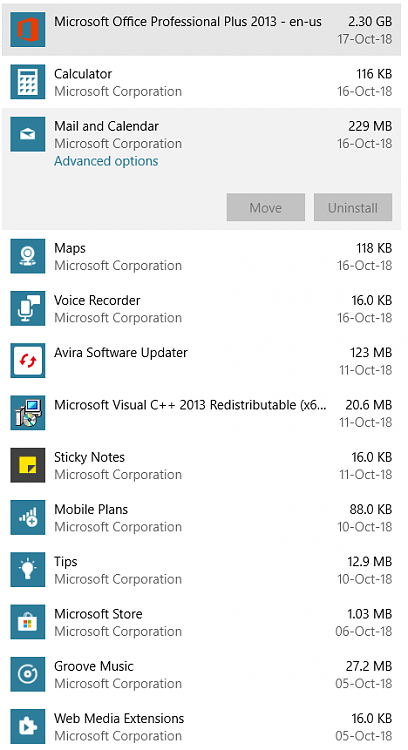Click the Microsoft Store shopping bag icon
The height and width of the screenshot is (750, 408).
28,622
